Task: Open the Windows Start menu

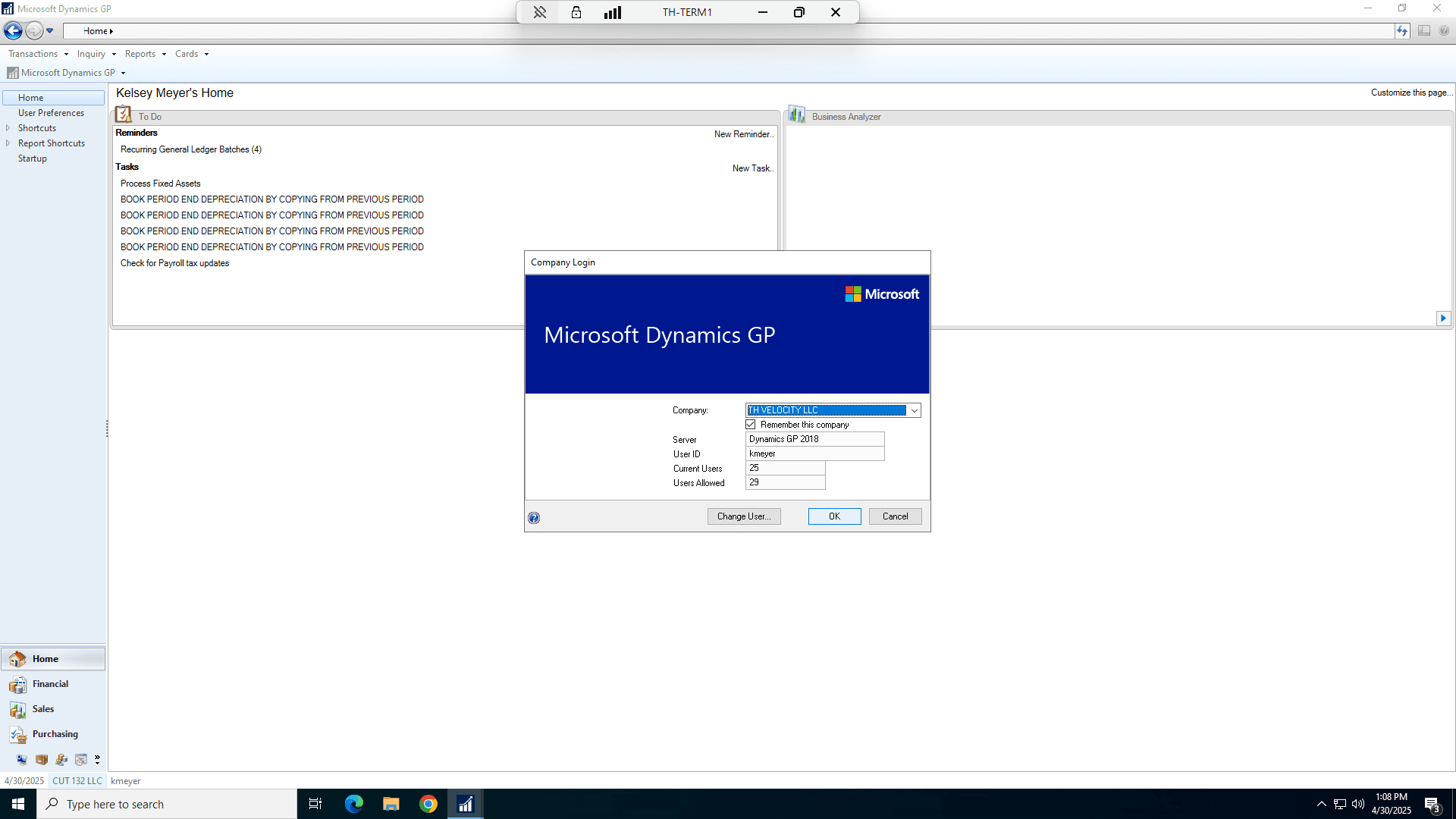Action: pyautogui.click(x=18, y=804)
